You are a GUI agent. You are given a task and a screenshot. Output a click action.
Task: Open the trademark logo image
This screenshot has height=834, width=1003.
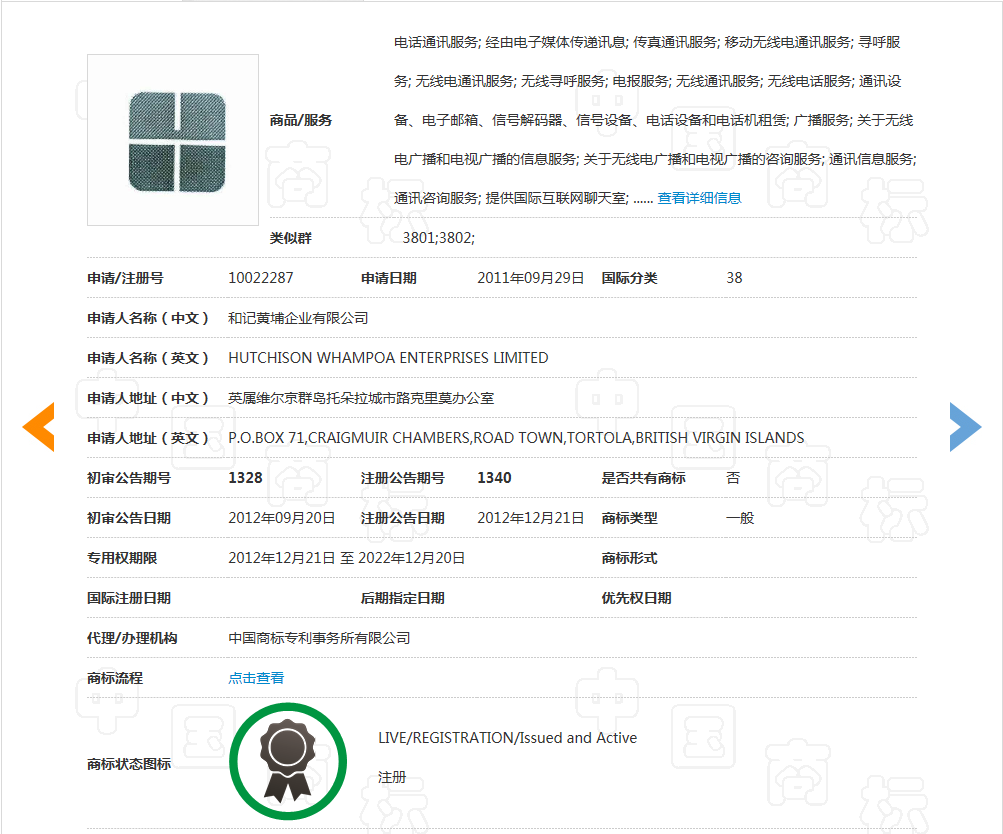point(173,140)
